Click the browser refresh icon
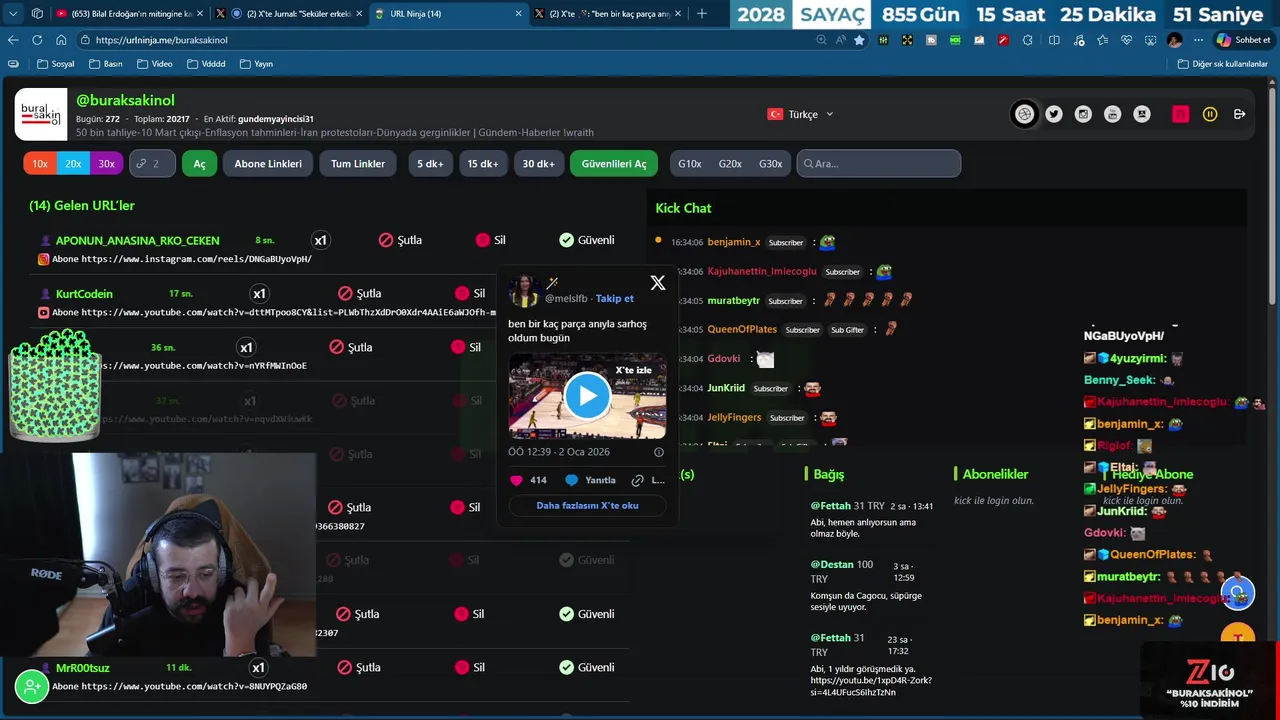Viewport: 1280px width, 720px height. (x=37, y=40)
